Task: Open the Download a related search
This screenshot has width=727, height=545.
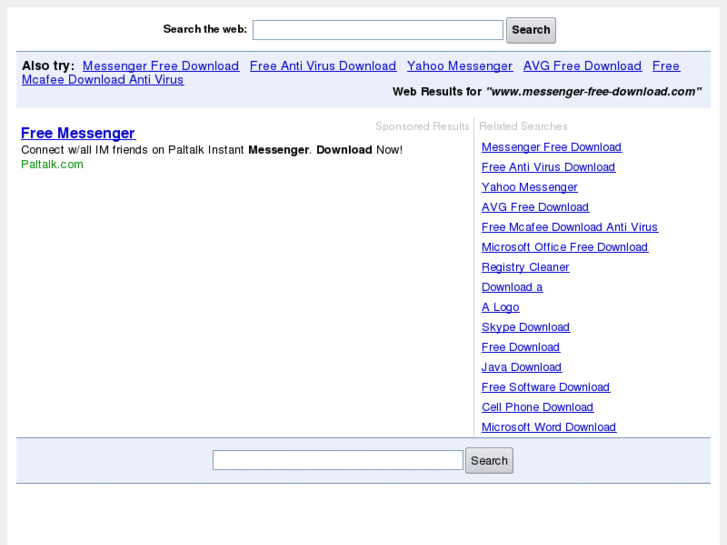Action: coord(512,287)
